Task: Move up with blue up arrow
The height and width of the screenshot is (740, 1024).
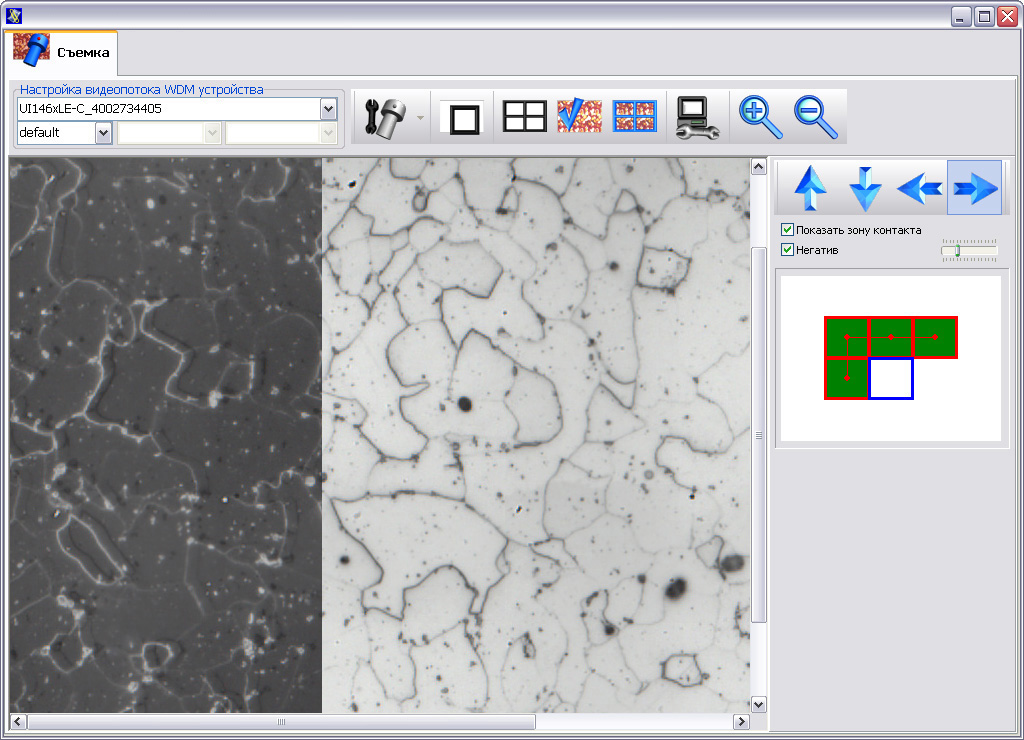Action: (x=810, y=188)
